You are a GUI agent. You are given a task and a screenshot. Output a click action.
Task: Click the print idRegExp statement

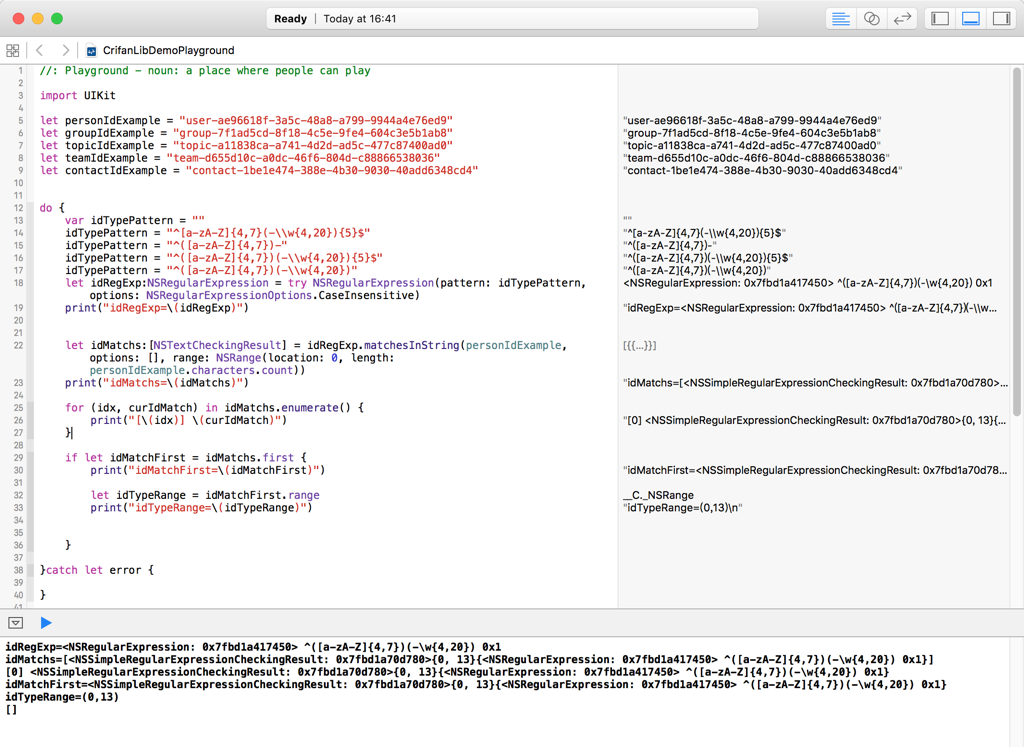pos(157,308)
